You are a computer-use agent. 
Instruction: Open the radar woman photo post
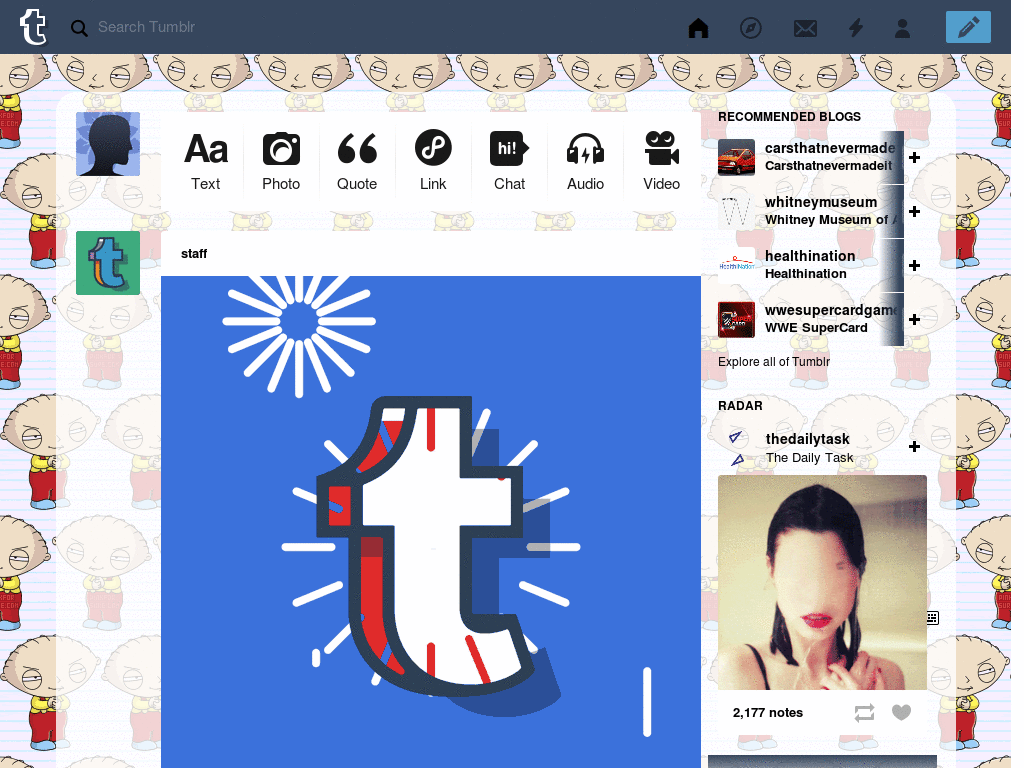click(822, 582)
